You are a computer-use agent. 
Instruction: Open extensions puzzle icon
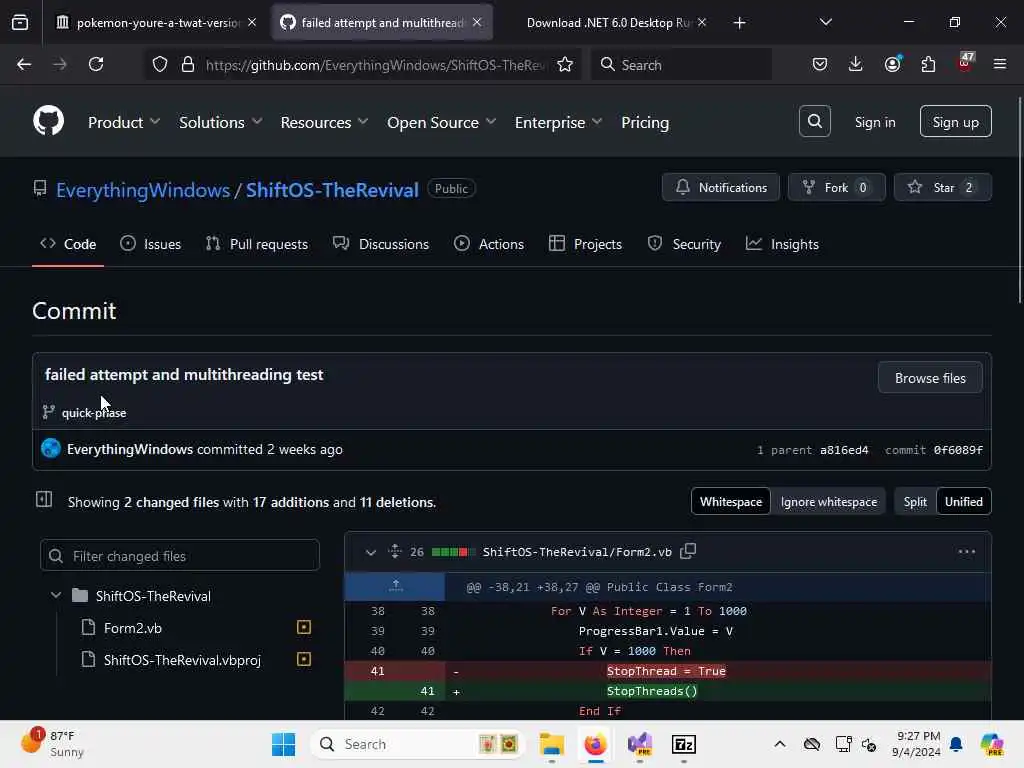pos(928,65)
